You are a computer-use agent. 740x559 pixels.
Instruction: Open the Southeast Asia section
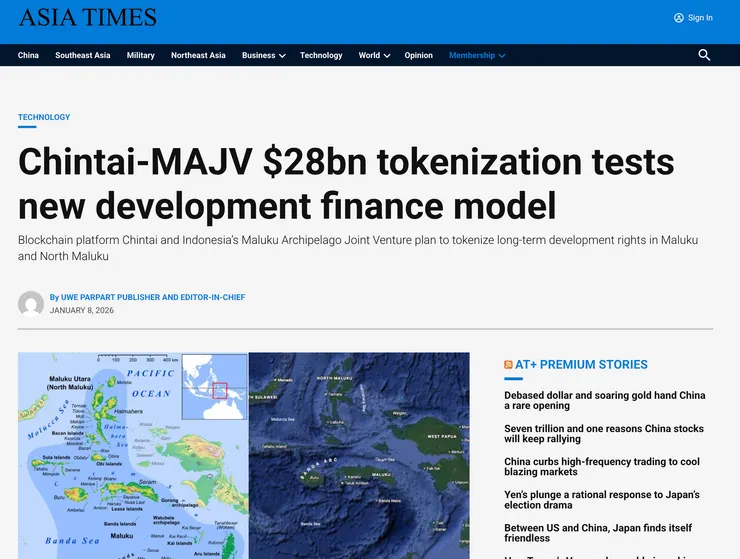pos(83,55)
